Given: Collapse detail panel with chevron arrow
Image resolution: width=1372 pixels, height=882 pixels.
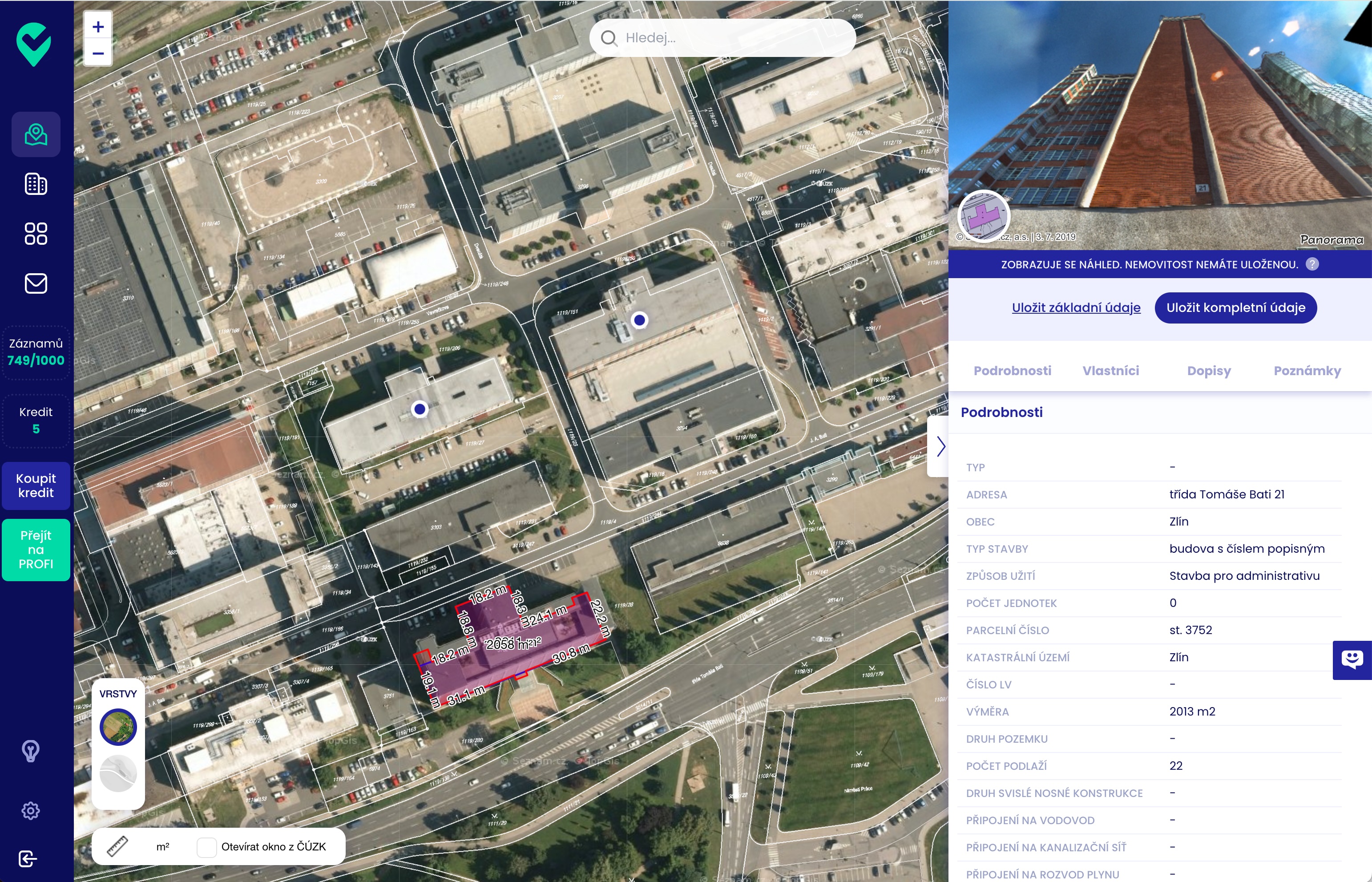Looking at the screenshot, I should coord(940,446).
